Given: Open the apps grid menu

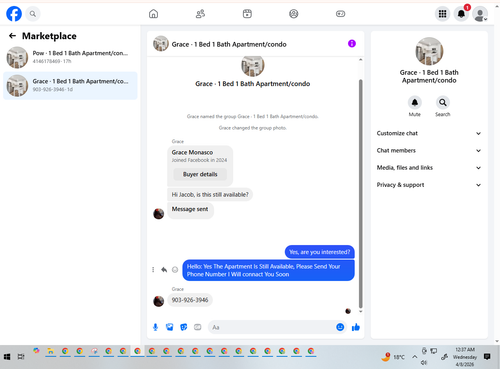Looking at the screenshot, I should (x=442, y=14).
